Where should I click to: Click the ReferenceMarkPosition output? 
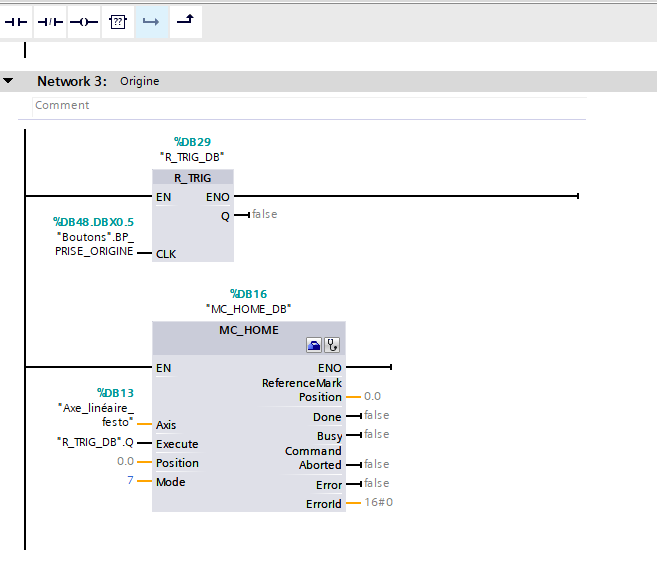coord(302,390)
